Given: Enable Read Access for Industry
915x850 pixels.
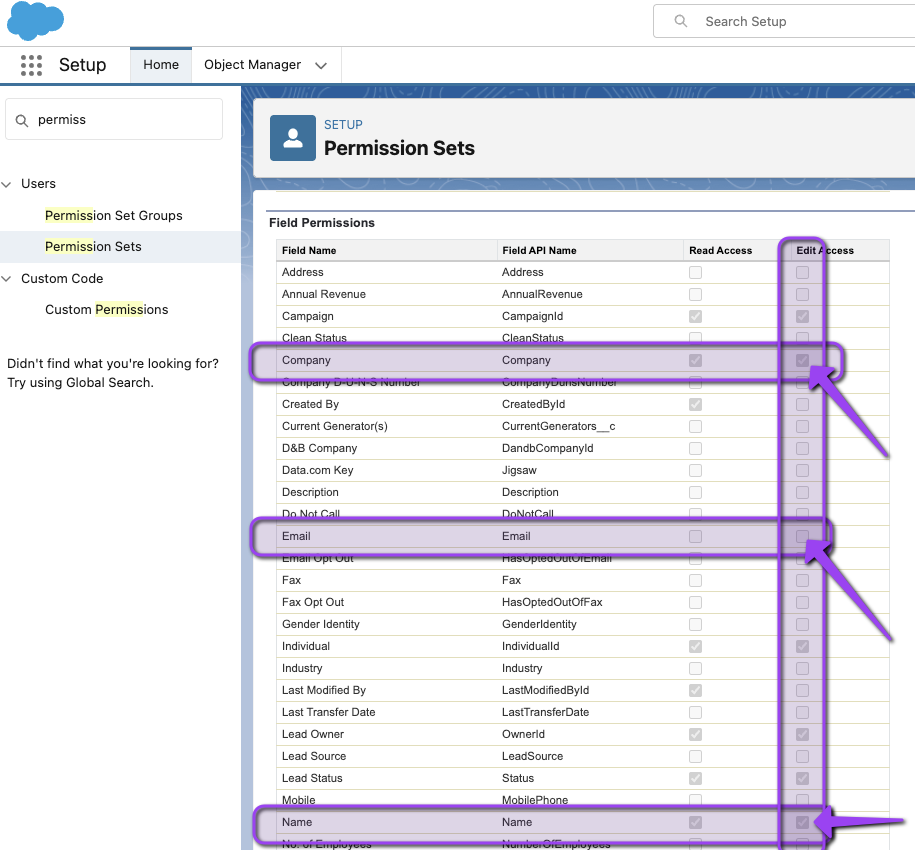Looking at the screenshot, I should 695,669.
